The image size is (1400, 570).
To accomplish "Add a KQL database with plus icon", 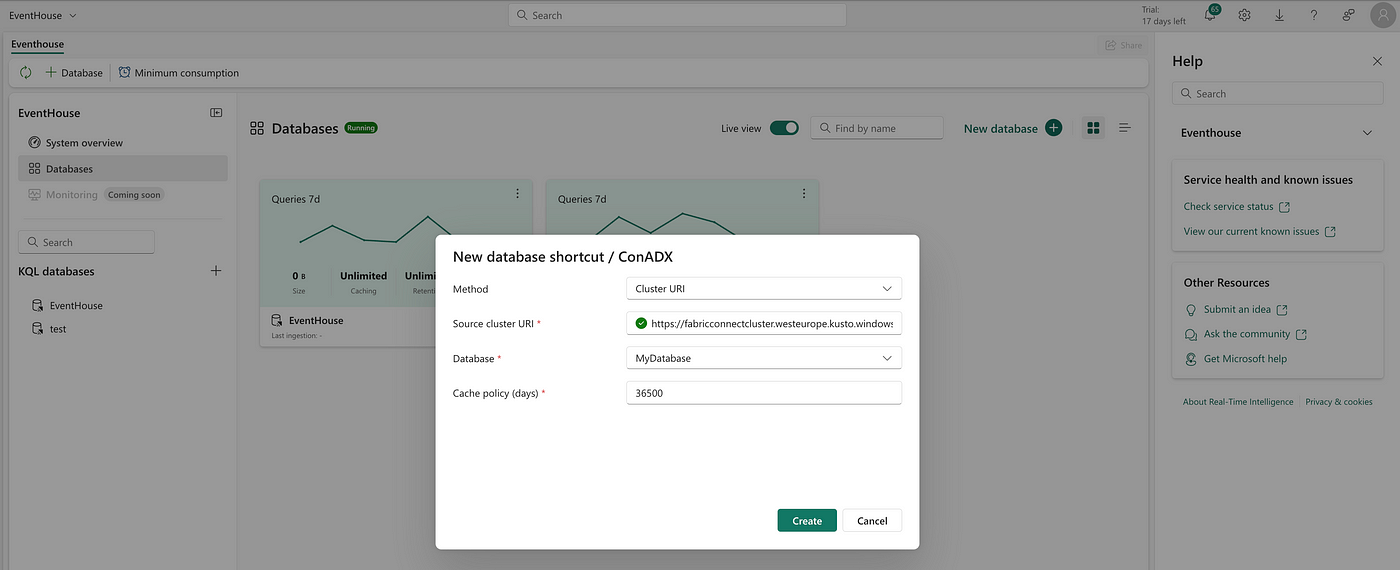I will point(216,271).
